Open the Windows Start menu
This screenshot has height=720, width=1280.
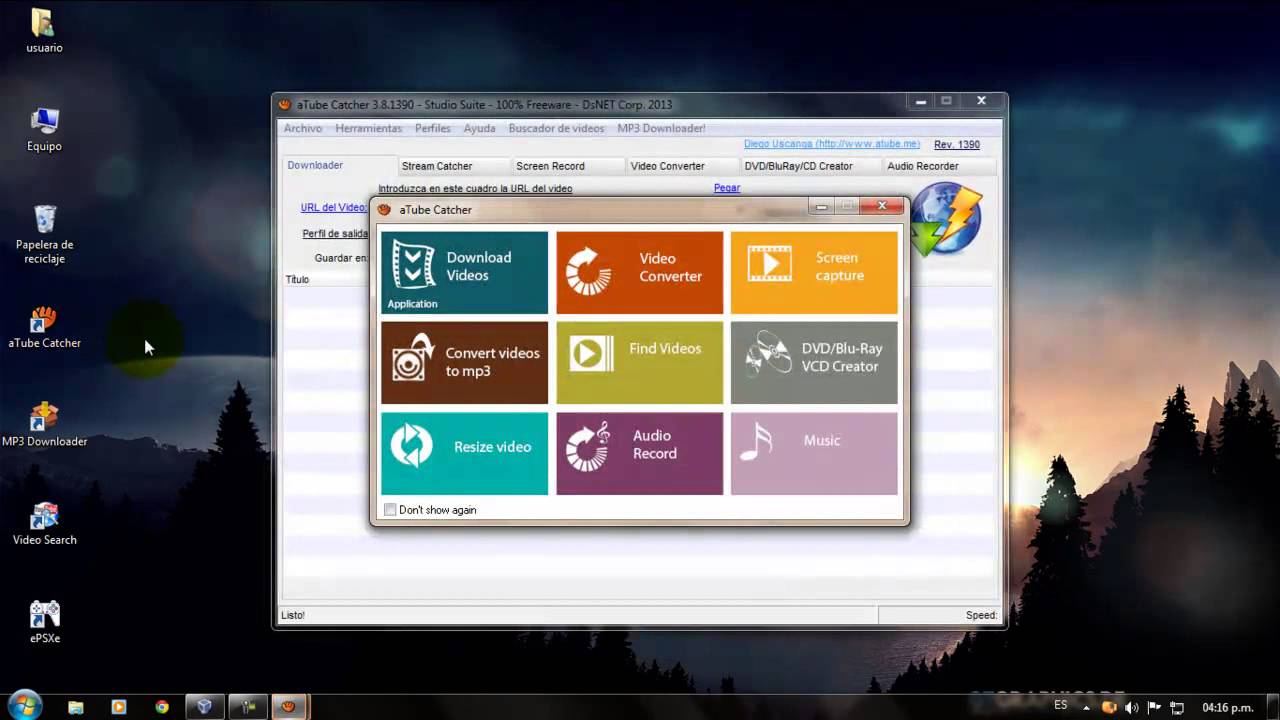point(23,705)
